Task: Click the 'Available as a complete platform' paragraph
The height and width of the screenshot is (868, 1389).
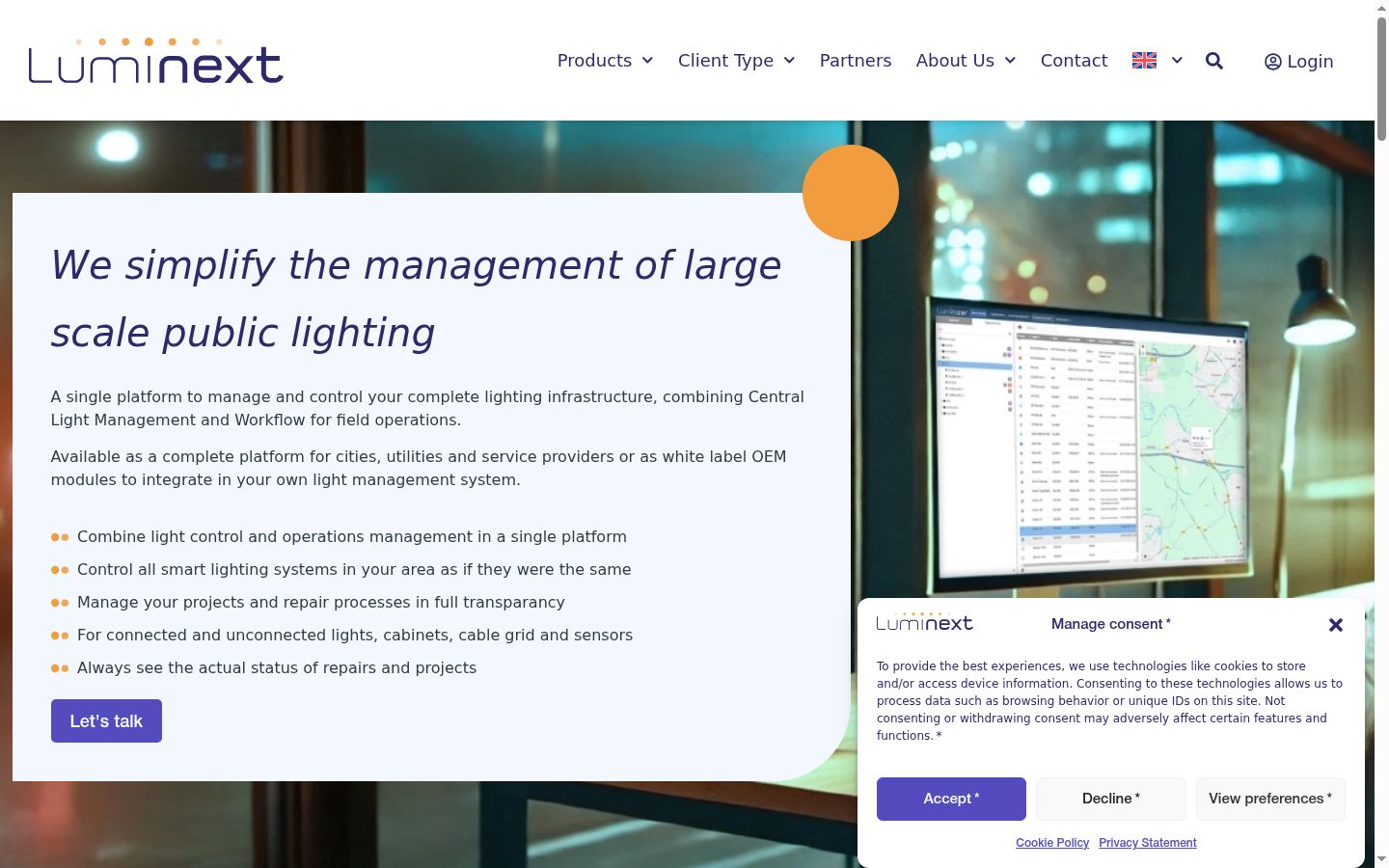Action: [419, 469]
